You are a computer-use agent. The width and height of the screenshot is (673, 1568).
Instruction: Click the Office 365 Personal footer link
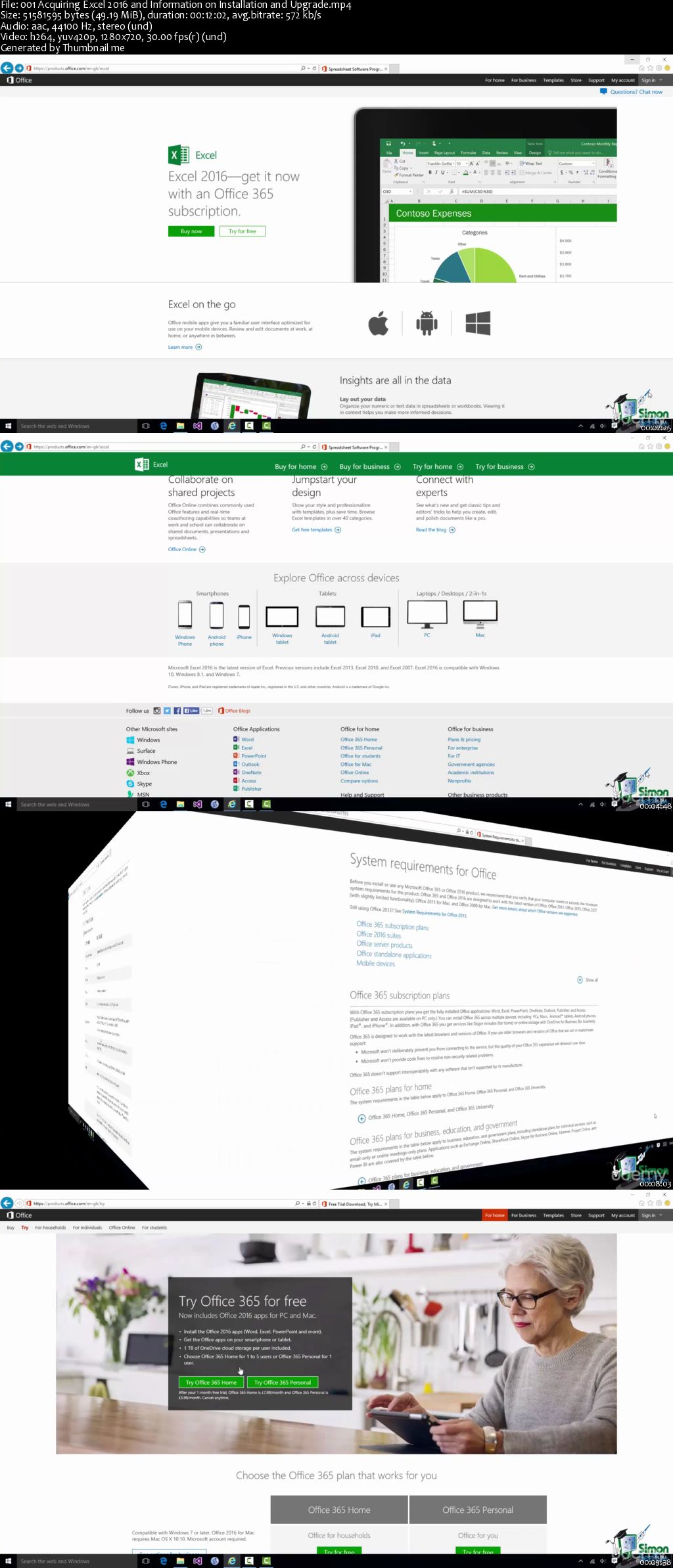tap(361, 748)
